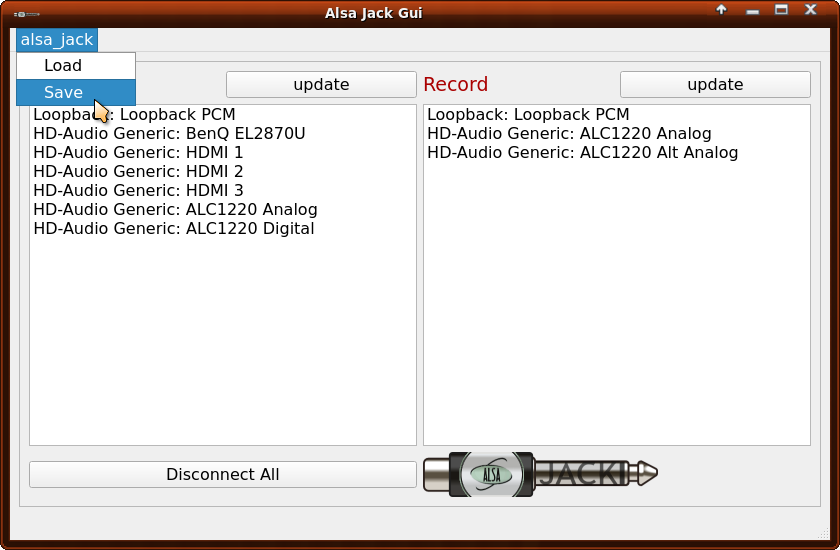Open the window menu icon in title bar
This screenshot has width=840, height=550.
tap(27, 13)
